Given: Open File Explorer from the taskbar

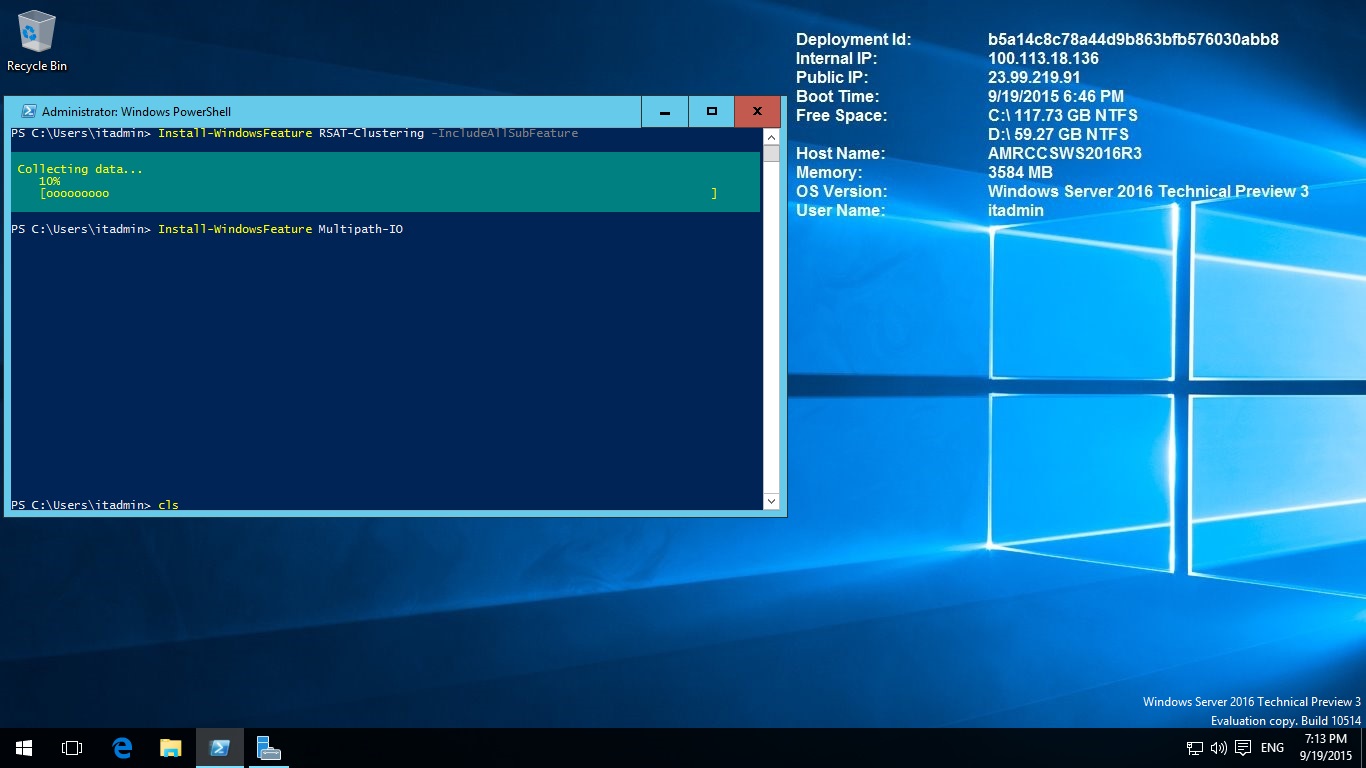Looking at the screenshot, I should [x=171, y=748].
